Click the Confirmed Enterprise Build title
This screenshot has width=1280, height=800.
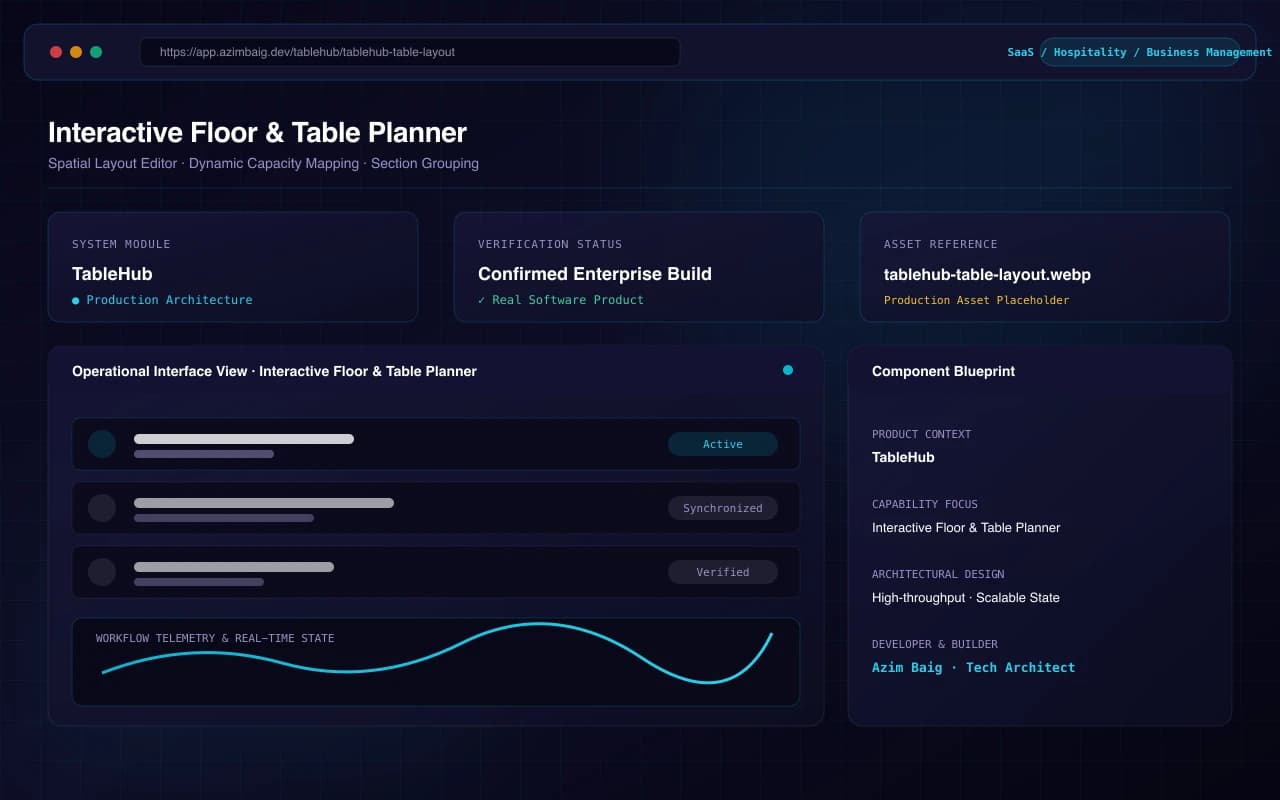coord(595,273)
